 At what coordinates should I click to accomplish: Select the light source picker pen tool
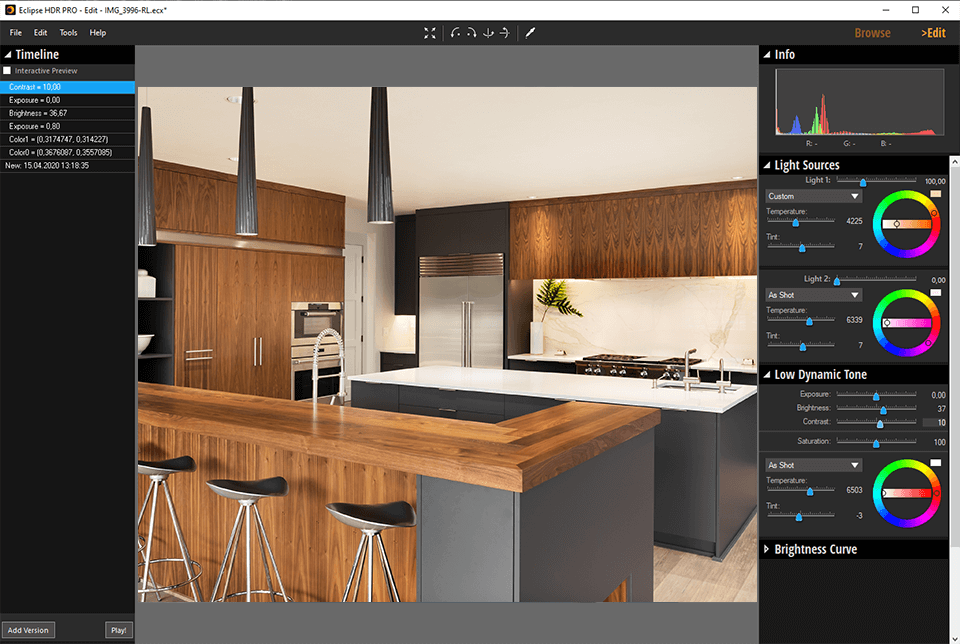coord(530,33)
